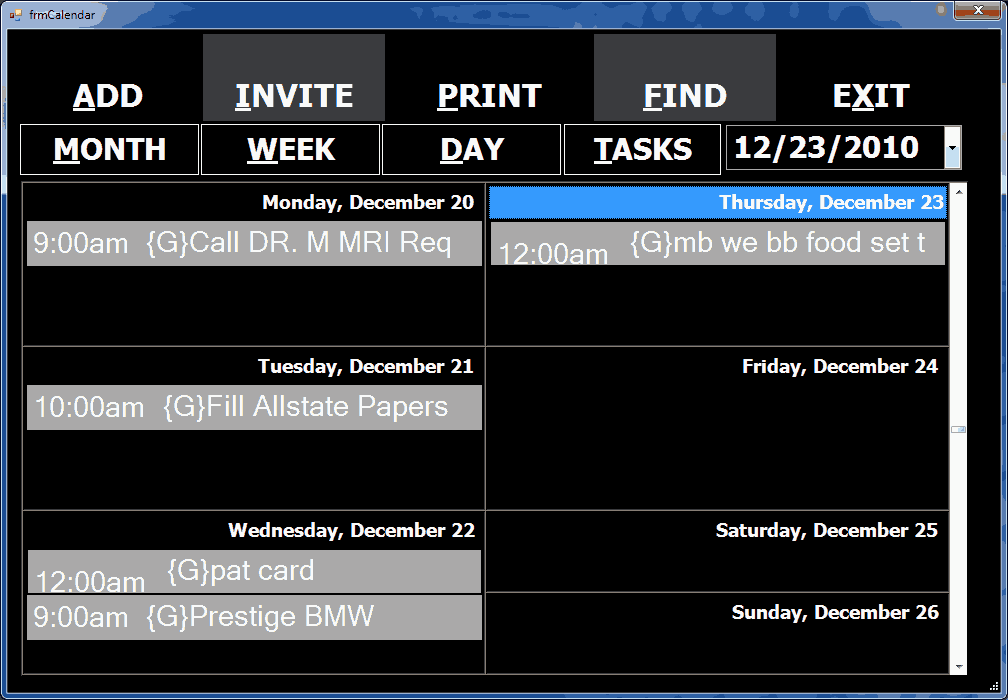
Task: Switch to WEEK view
Action: click(x=291, y=150)
